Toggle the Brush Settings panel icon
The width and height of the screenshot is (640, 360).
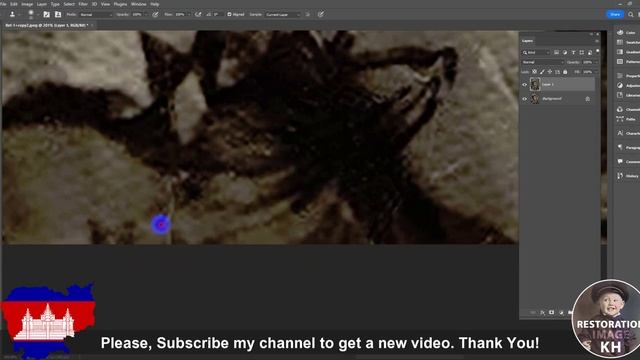click(x=47, y=14)
